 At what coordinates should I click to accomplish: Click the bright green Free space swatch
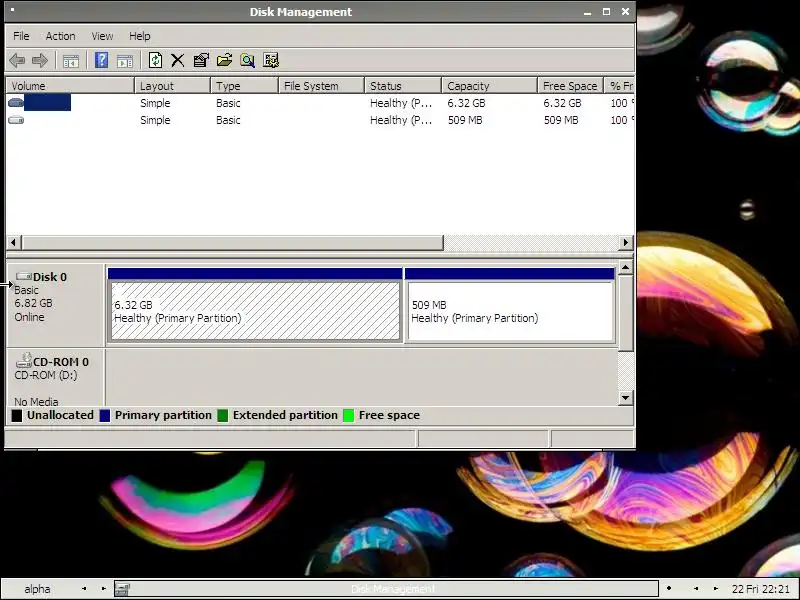348,415
